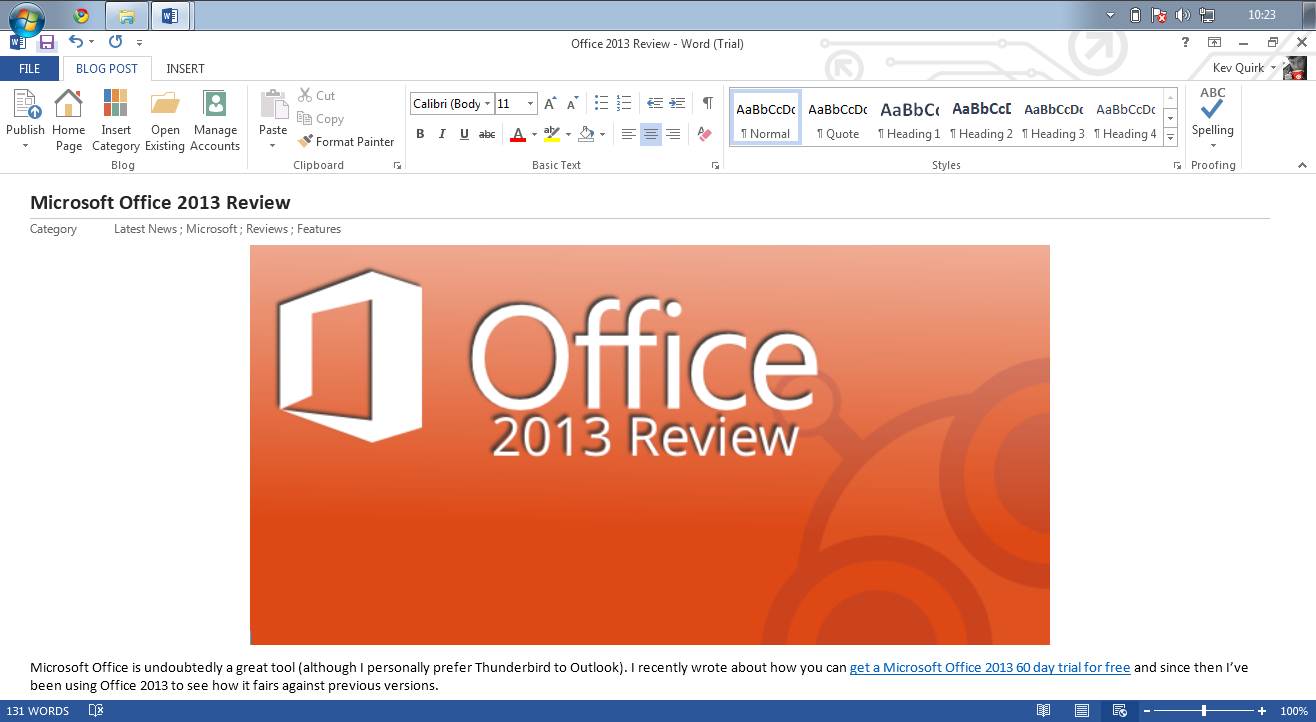Open the font size dropdown
This screenshot has width=1316, height=722.
click(x=530, y=104)
